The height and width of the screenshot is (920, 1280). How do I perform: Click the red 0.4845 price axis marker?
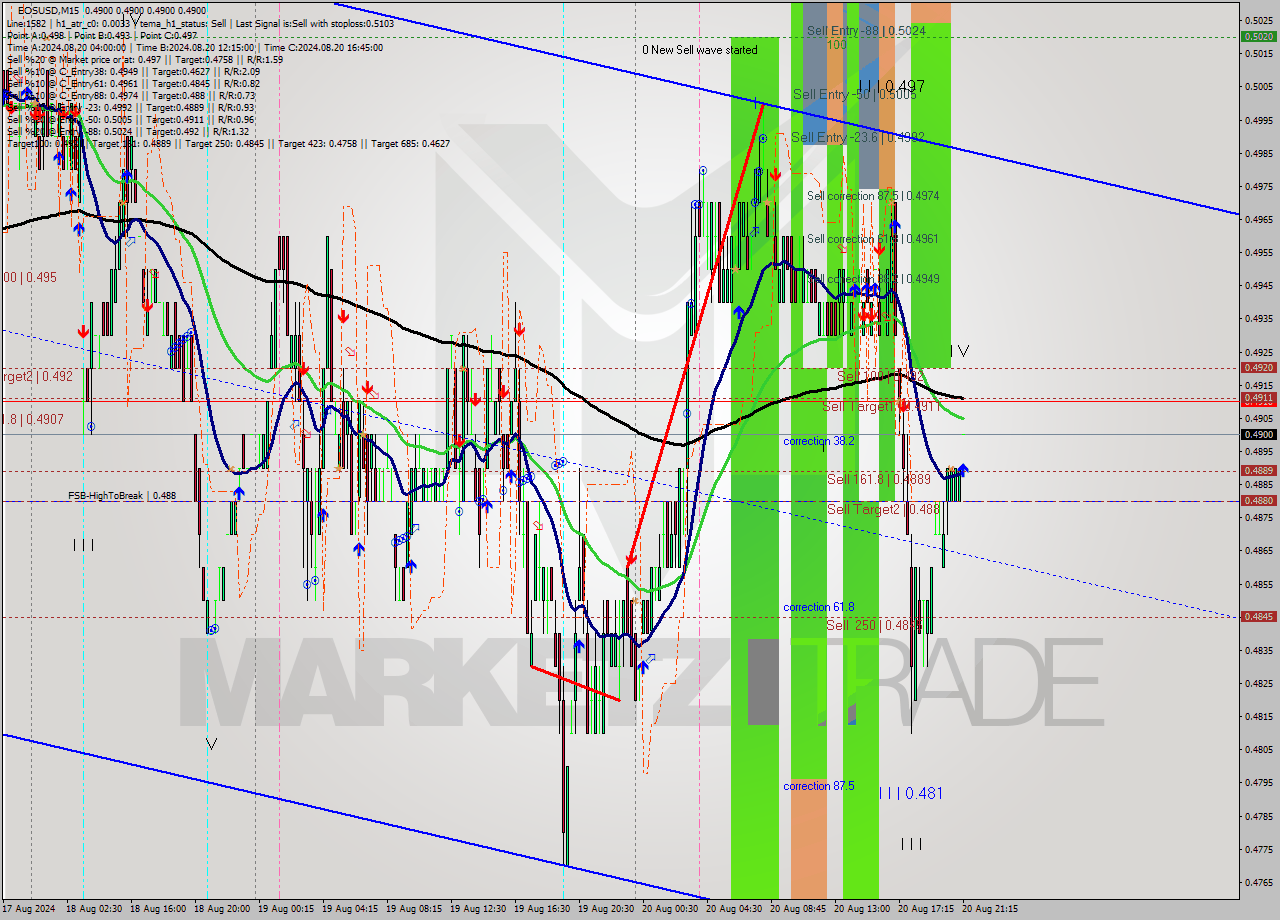pyautogui.click(x=1257, y=616)
